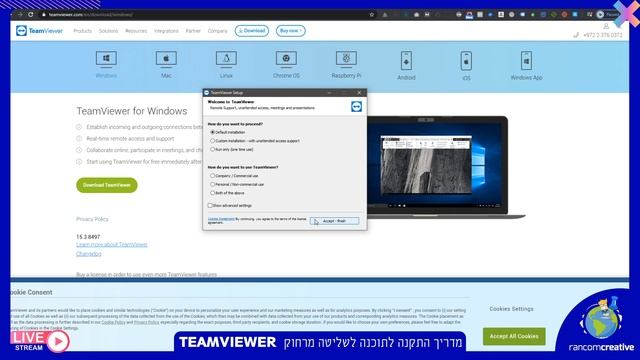Screen dimensions: 640x360
Task: Choose Run only (one time use)
Action: (x=212, y=149)
